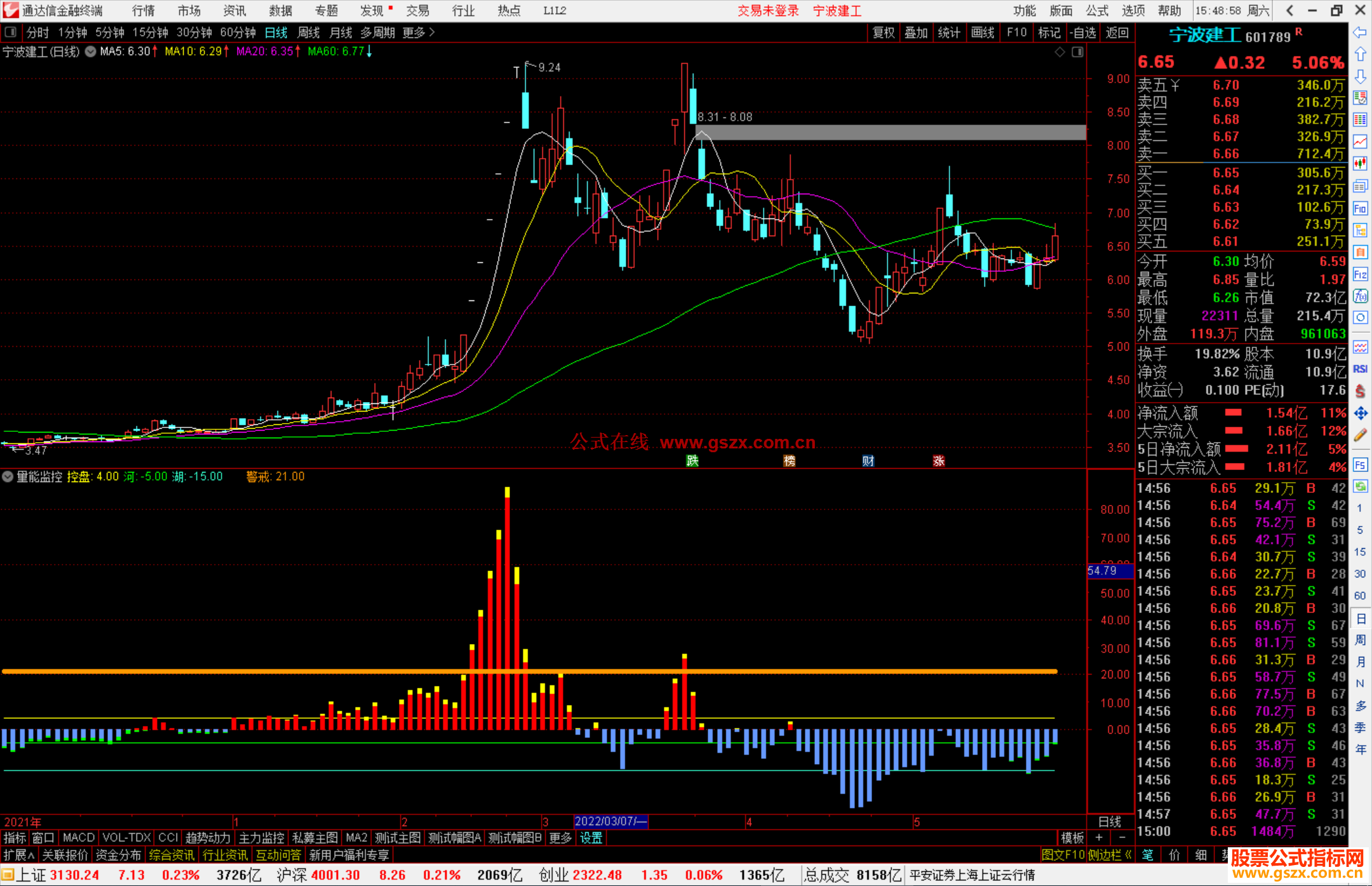Switch to 1-minute period in right sidebar
1372x886 pixels.
(x=1360, y=508)
